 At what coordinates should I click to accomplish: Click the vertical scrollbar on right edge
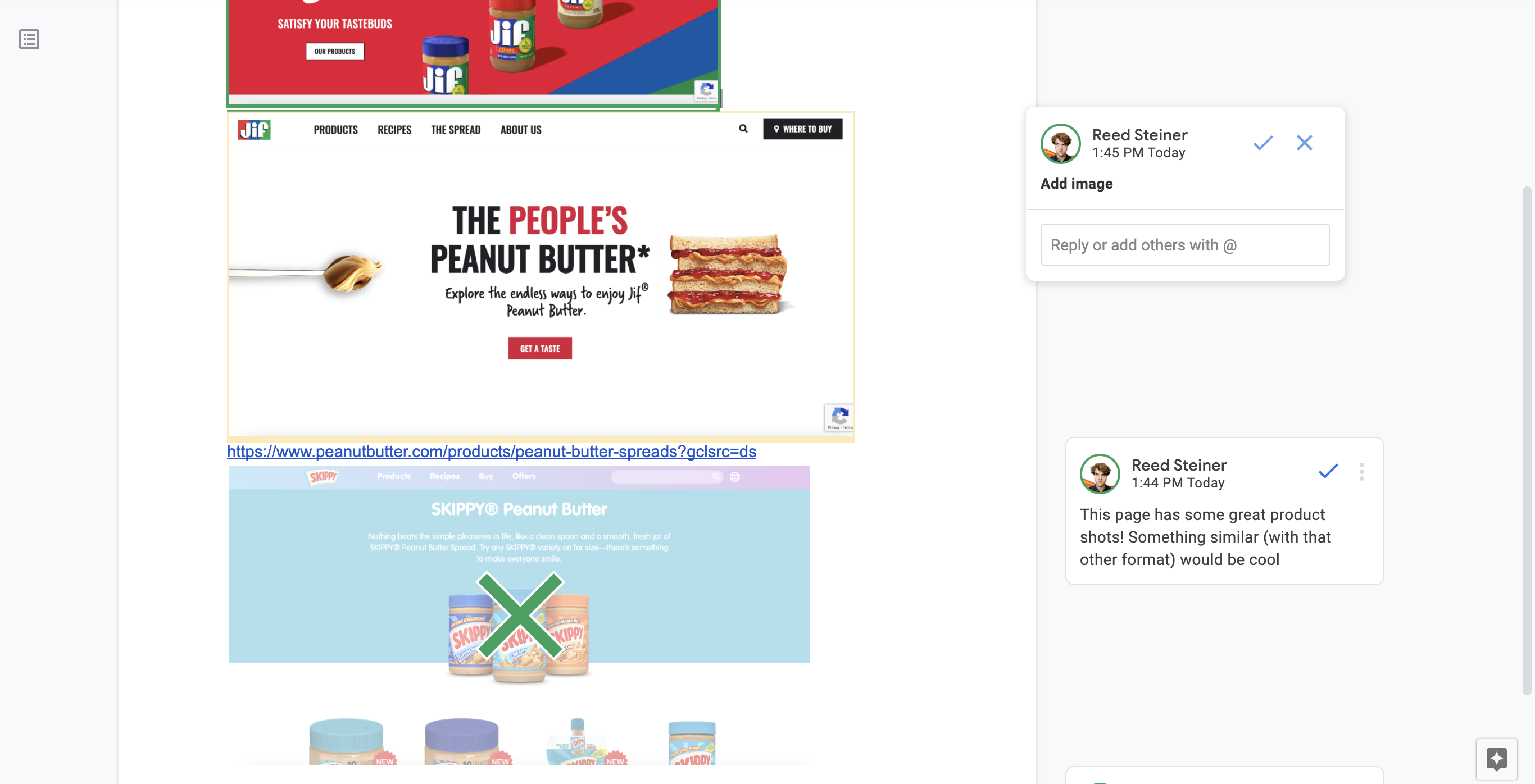click(x=1526, y=441)
